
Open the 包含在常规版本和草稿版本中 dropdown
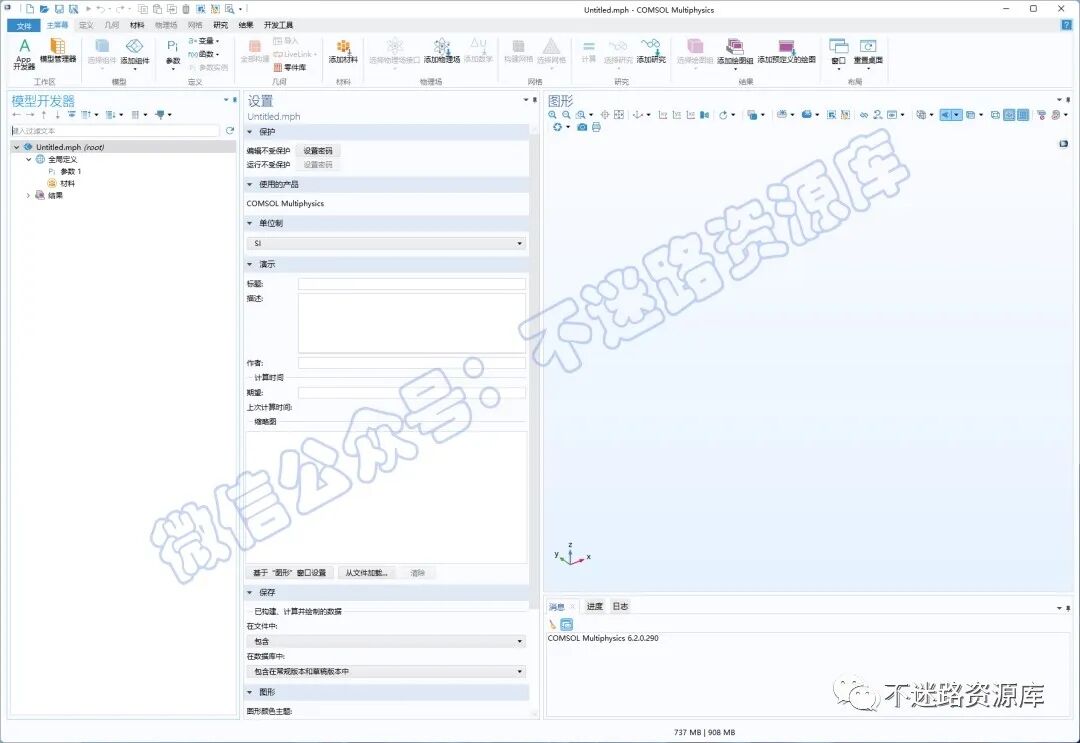pyautogui.click(x=386, y=671)
